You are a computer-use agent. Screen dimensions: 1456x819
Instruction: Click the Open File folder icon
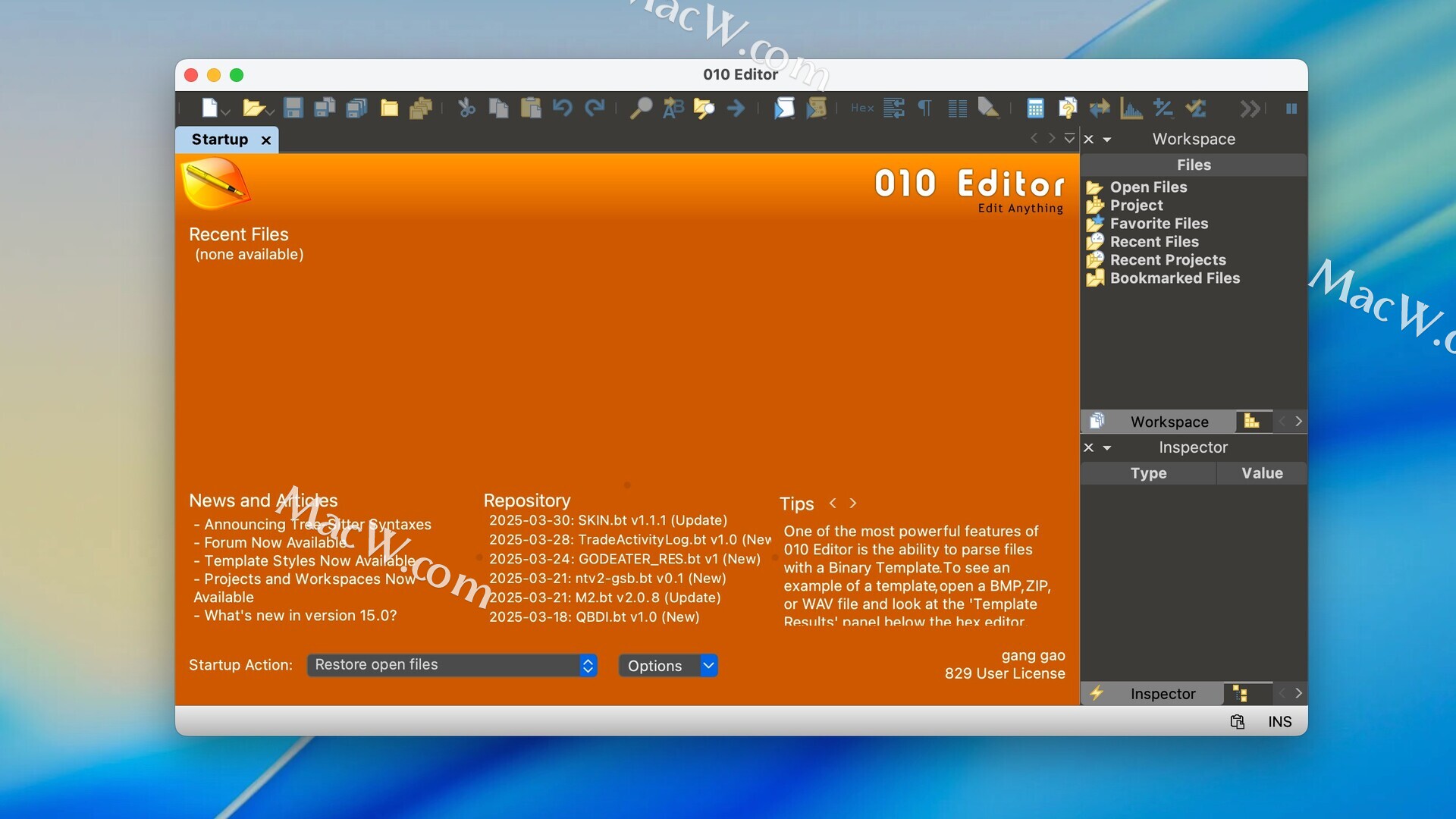pyautogui.click(x=253, y=108)
